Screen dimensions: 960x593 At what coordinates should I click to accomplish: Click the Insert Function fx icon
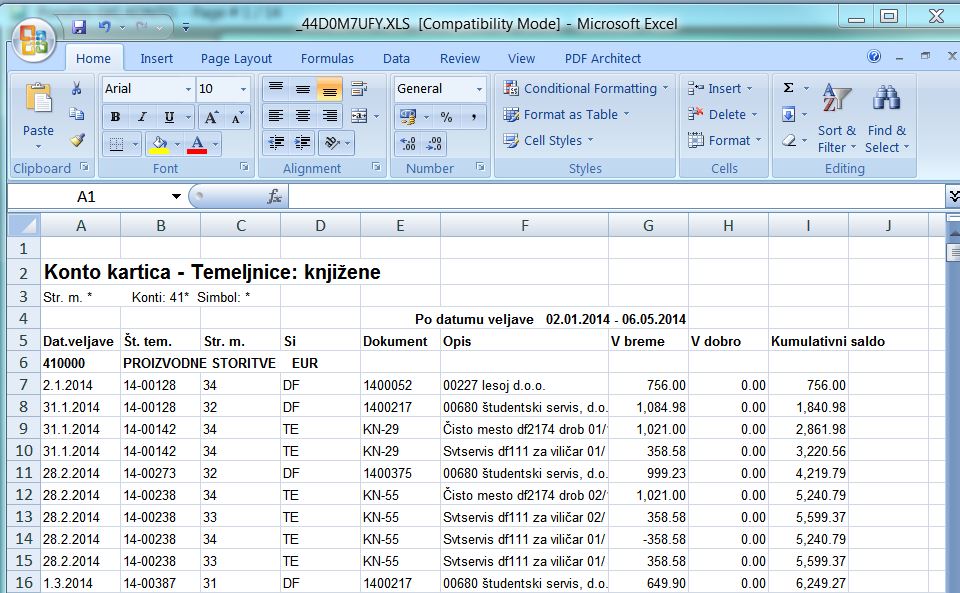pos(274,196)
